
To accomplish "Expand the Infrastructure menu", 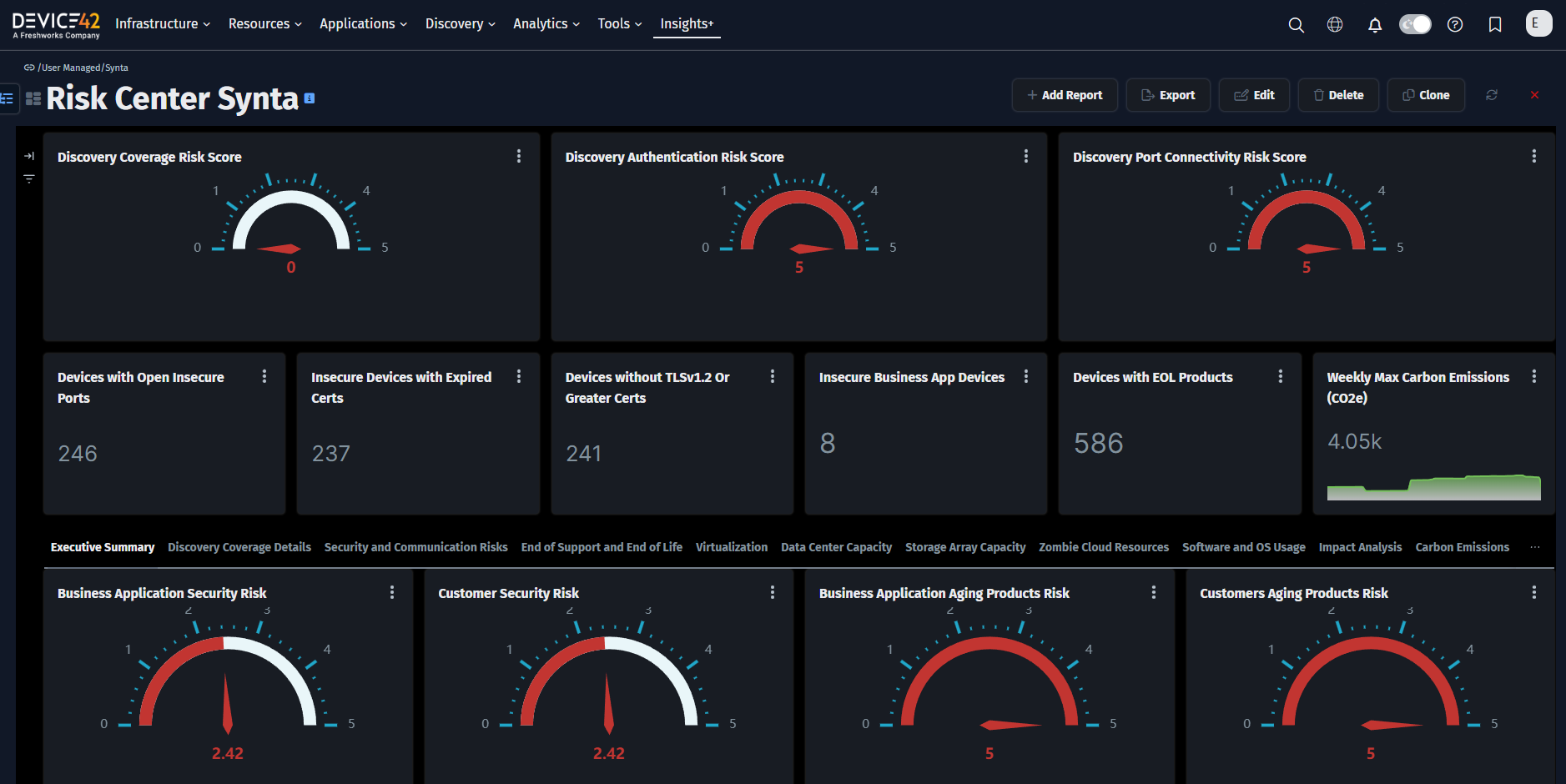I will (x=163, y=23).
